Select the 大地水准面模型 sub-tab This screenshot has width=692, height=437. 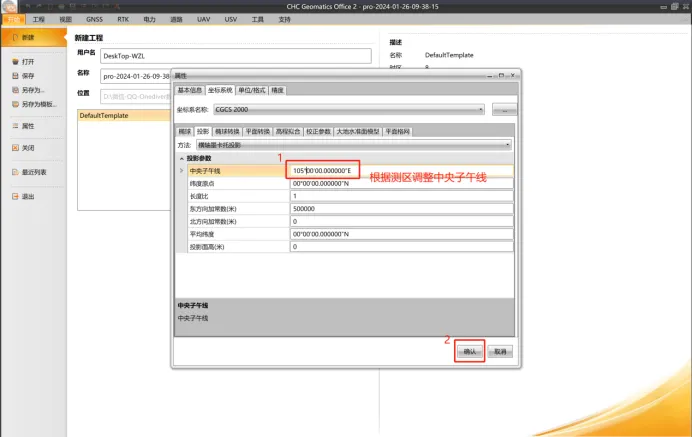(358, 132)
